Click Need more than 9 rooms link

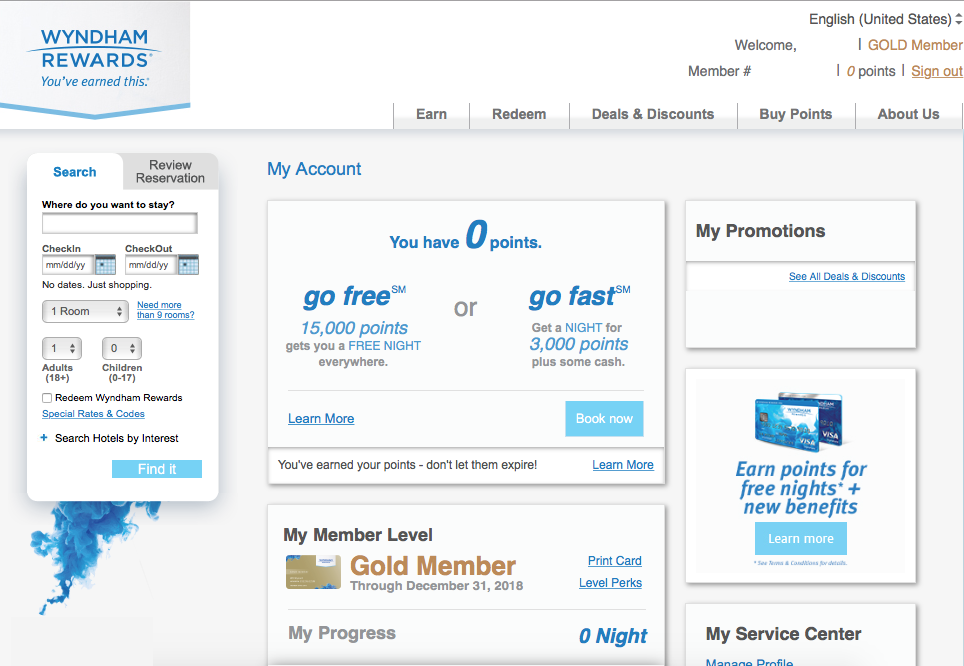(165, 310)
